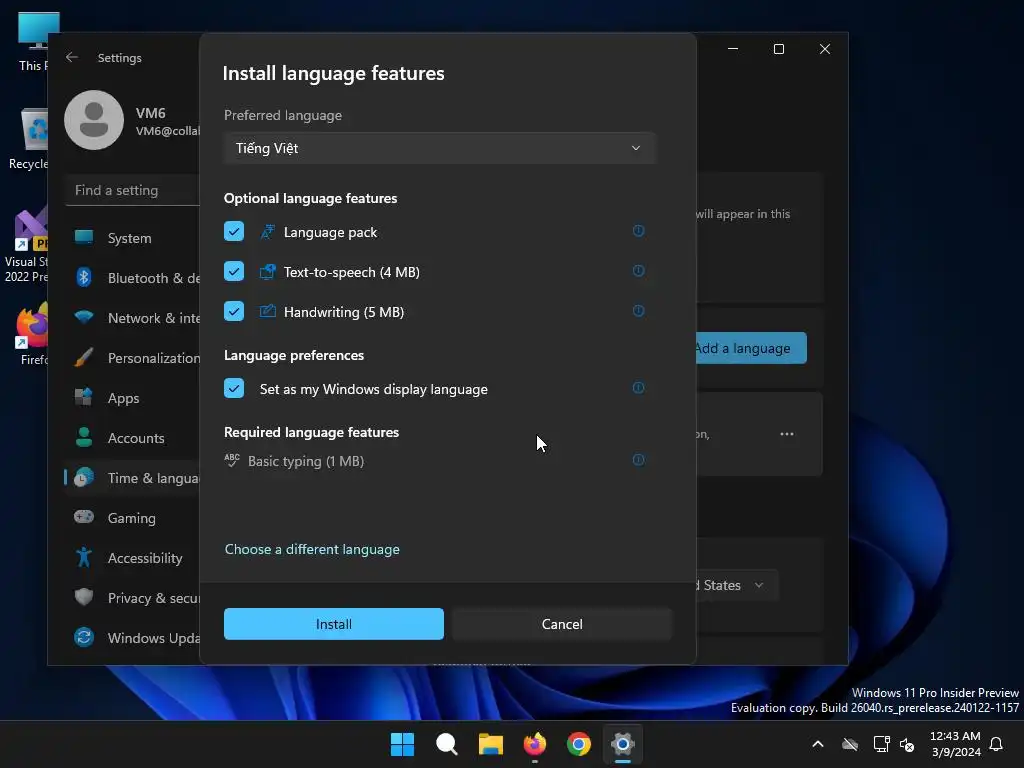This screenshot has height=768, width=1024.
Task: Click Settings gear icon in taskbar
Action: point(623,744)
